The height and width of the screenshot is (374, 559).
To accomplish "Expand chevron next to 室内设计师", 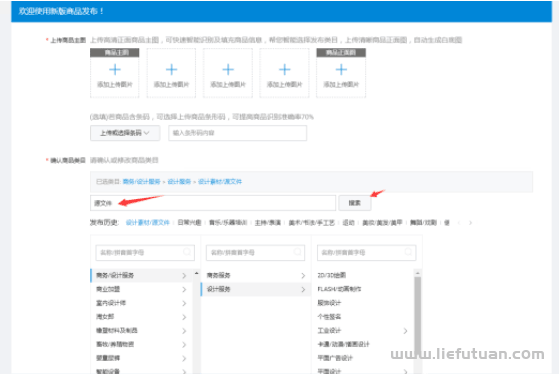I will (184, 303).
